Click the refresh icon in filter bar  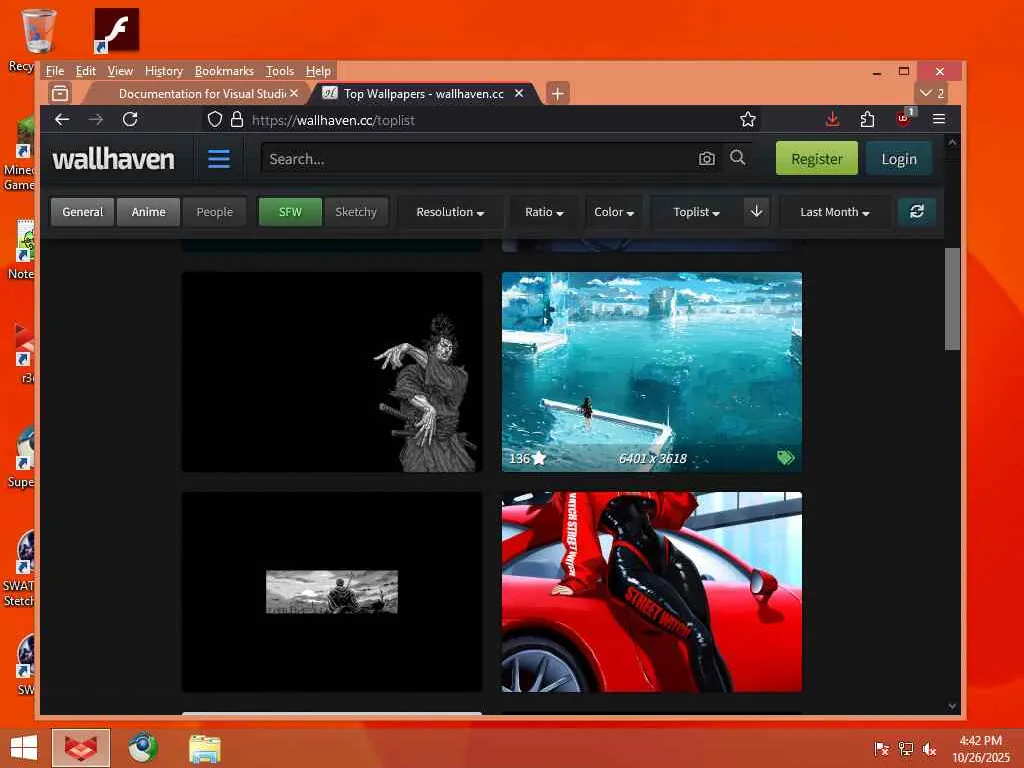point(917,212)
